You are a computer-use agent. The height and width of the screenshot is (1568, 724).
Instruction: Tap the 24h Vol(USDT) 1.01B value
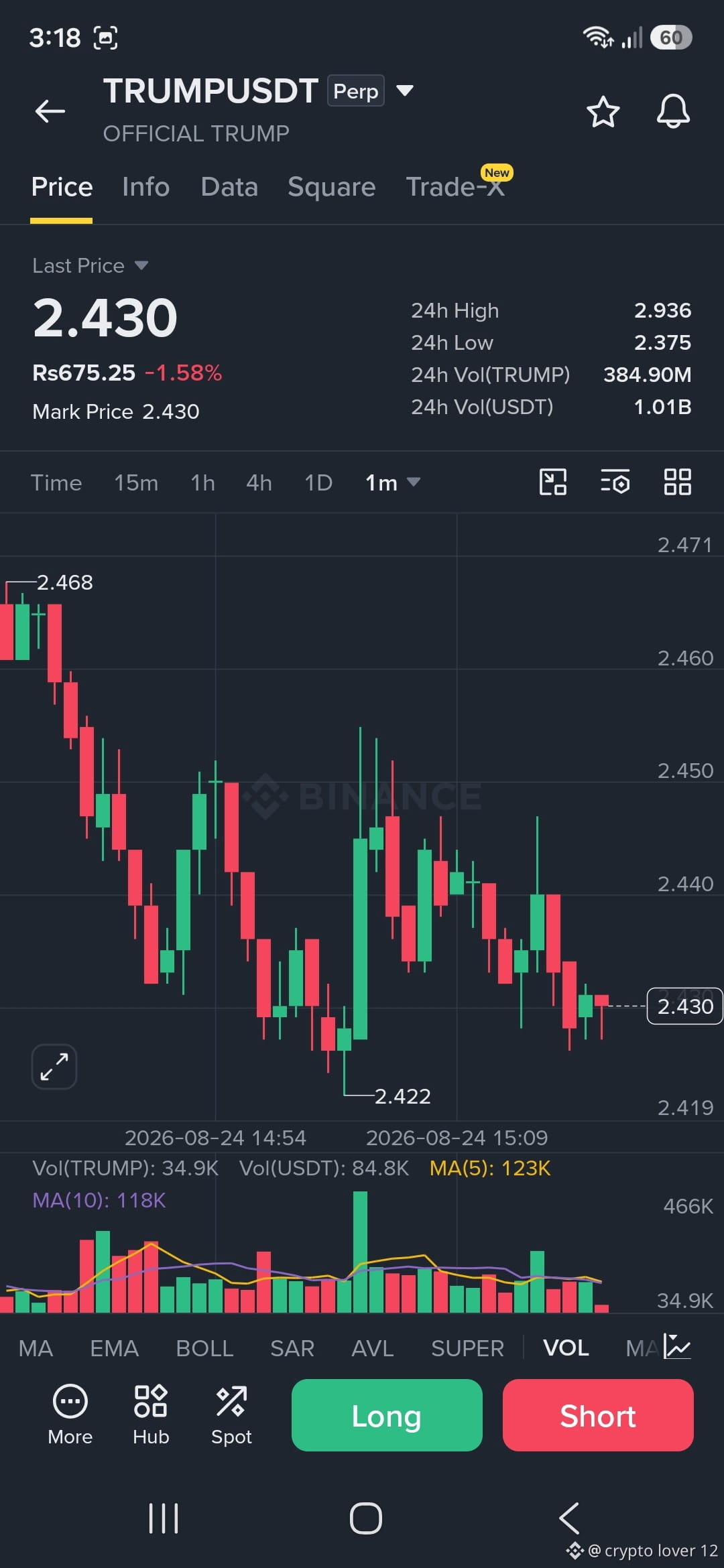[x=662, y=407]
